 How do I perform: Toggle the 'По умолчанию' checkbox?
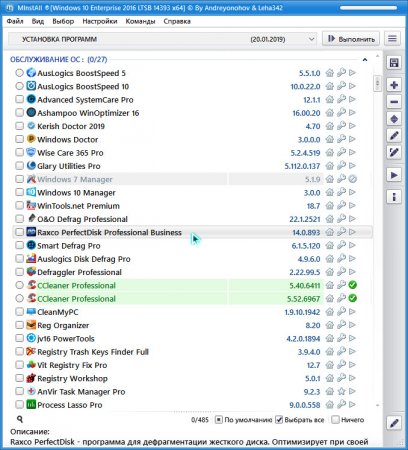click(219, 420)
